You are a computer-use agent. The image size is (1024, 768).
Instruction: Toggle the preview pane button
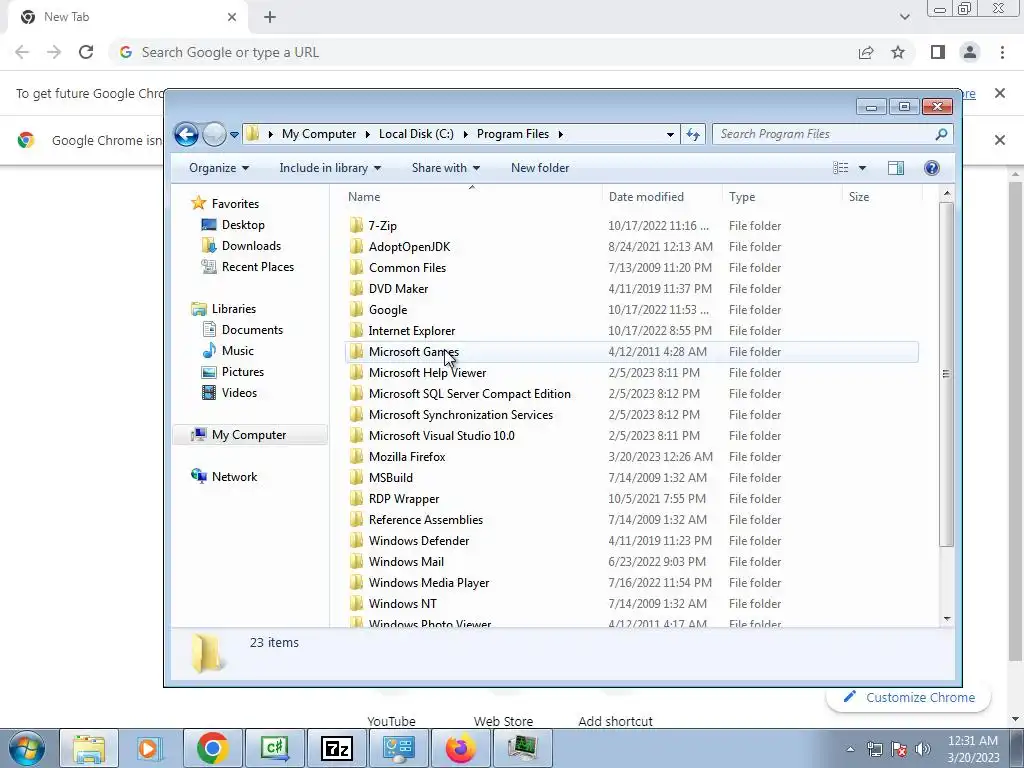click(896, 168)
